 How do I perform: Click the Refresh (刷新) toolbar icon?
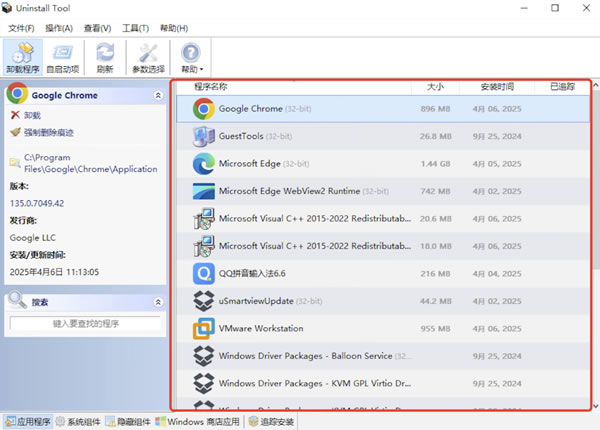click(105, 59)
